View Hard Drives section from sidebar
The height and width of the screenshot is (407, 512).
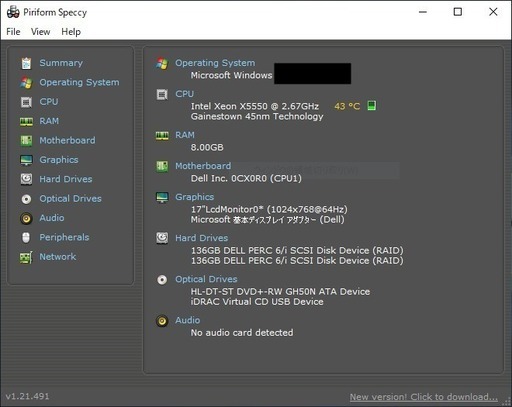pyautogui.click(x=66, y=179)
